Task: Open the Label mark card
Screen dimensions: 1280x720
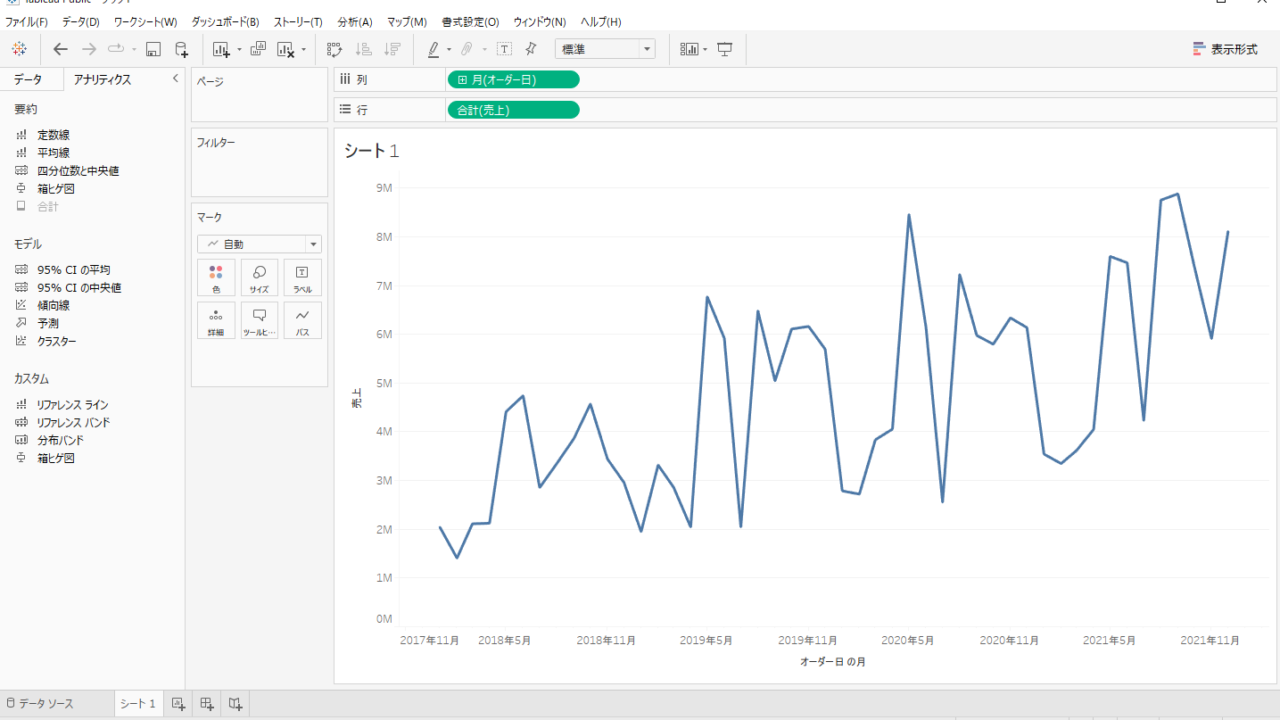Action: 302,278
